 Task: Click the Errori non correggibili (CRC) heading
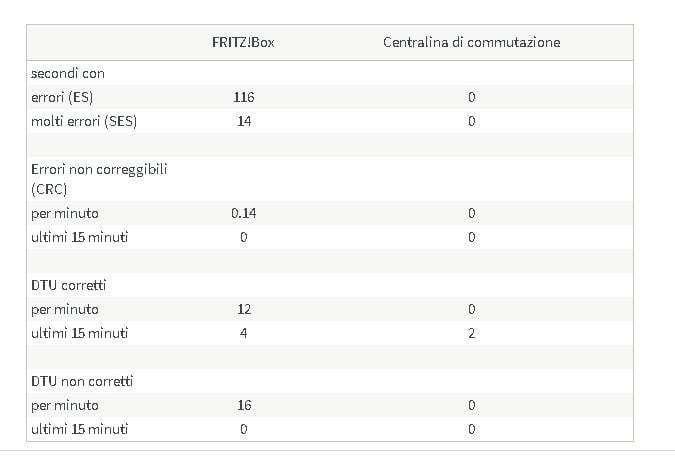pos(99,179)
